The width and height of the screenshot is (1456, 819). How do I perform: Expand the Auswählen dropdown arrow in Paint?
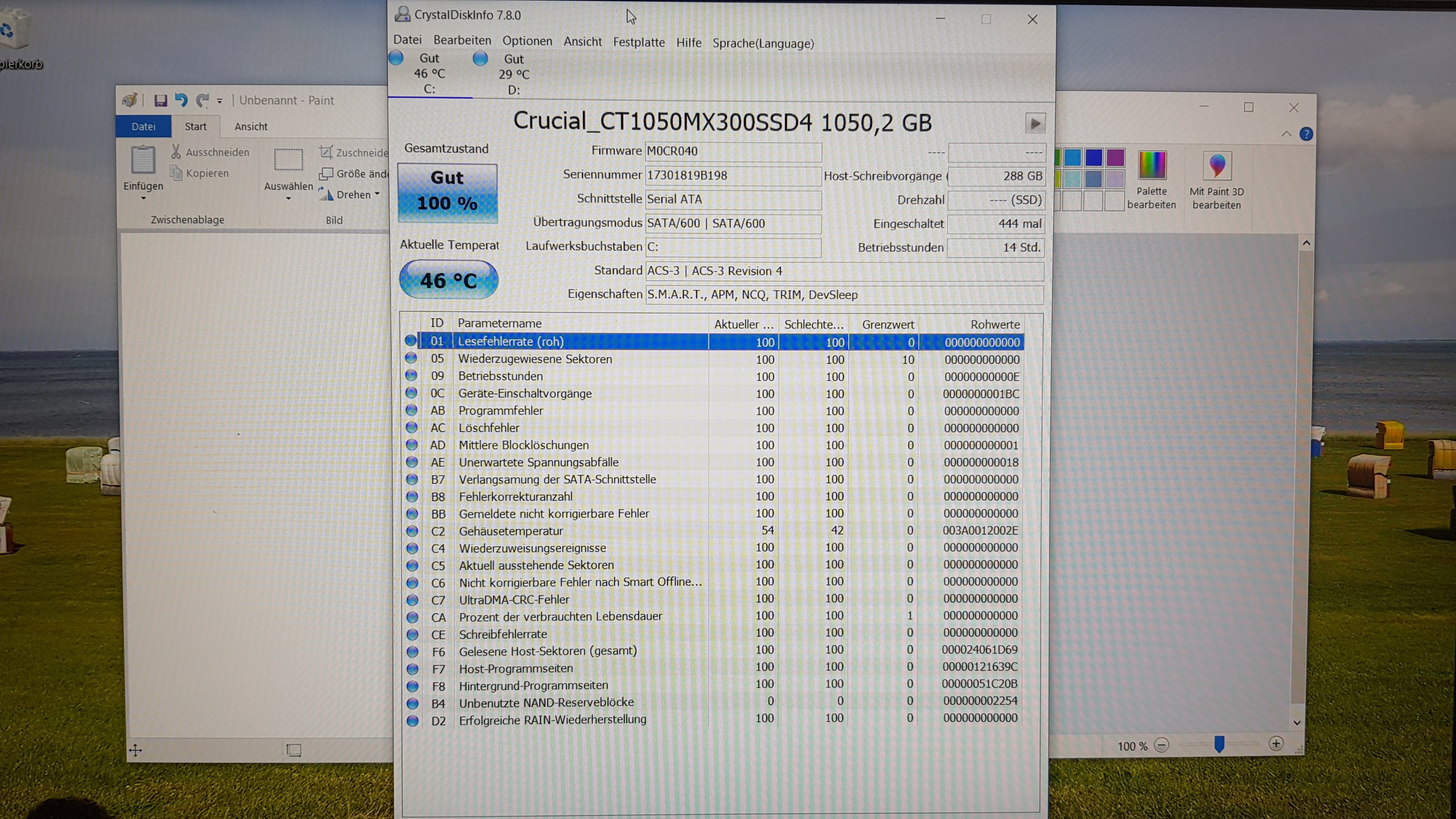(288, 199)
